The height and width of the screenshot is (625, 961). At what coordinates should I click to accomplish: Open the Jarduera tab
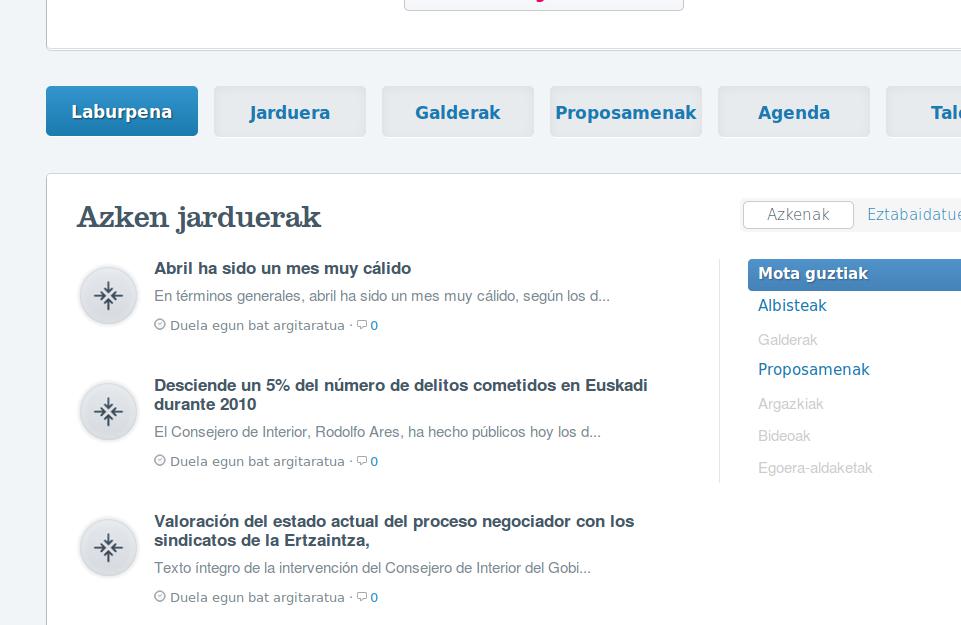click(x=290, y=112)
